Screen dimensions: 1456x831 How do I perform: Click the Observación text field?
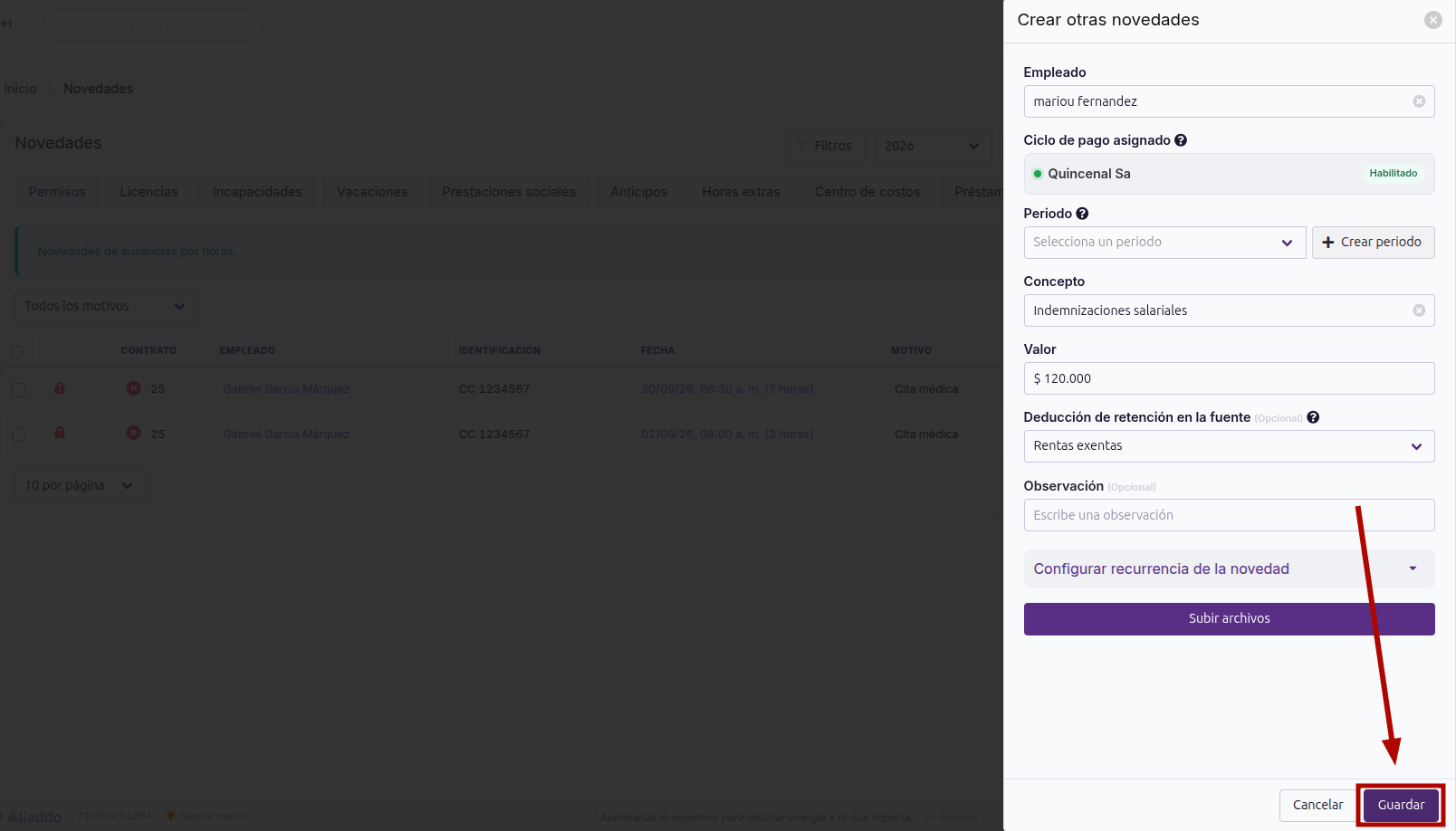(x=1229, y=515)
